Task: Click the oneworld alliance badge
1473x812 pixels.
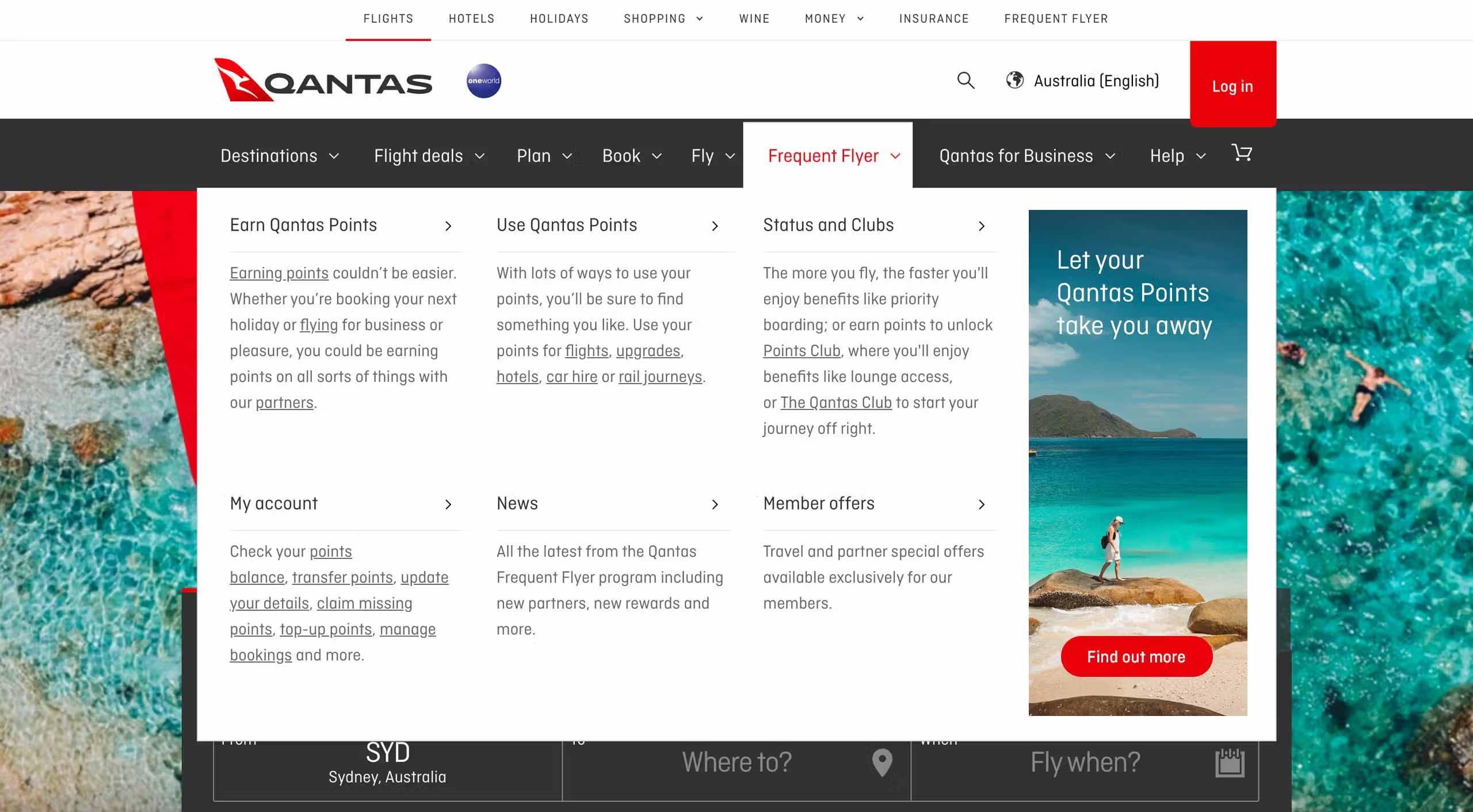Action: (483, 81)
